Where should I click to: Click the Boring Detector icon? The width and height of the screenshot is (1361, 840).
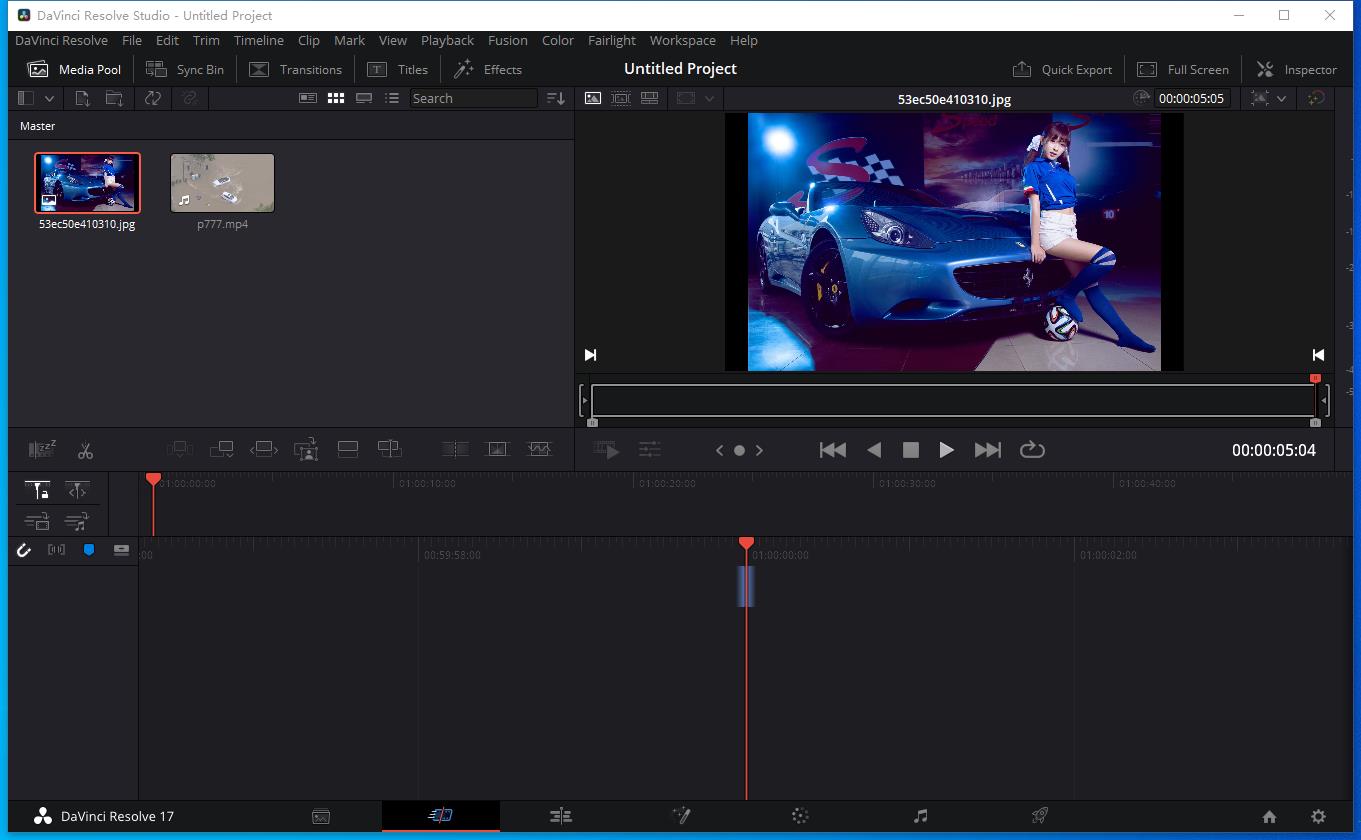tap(42, 450)
